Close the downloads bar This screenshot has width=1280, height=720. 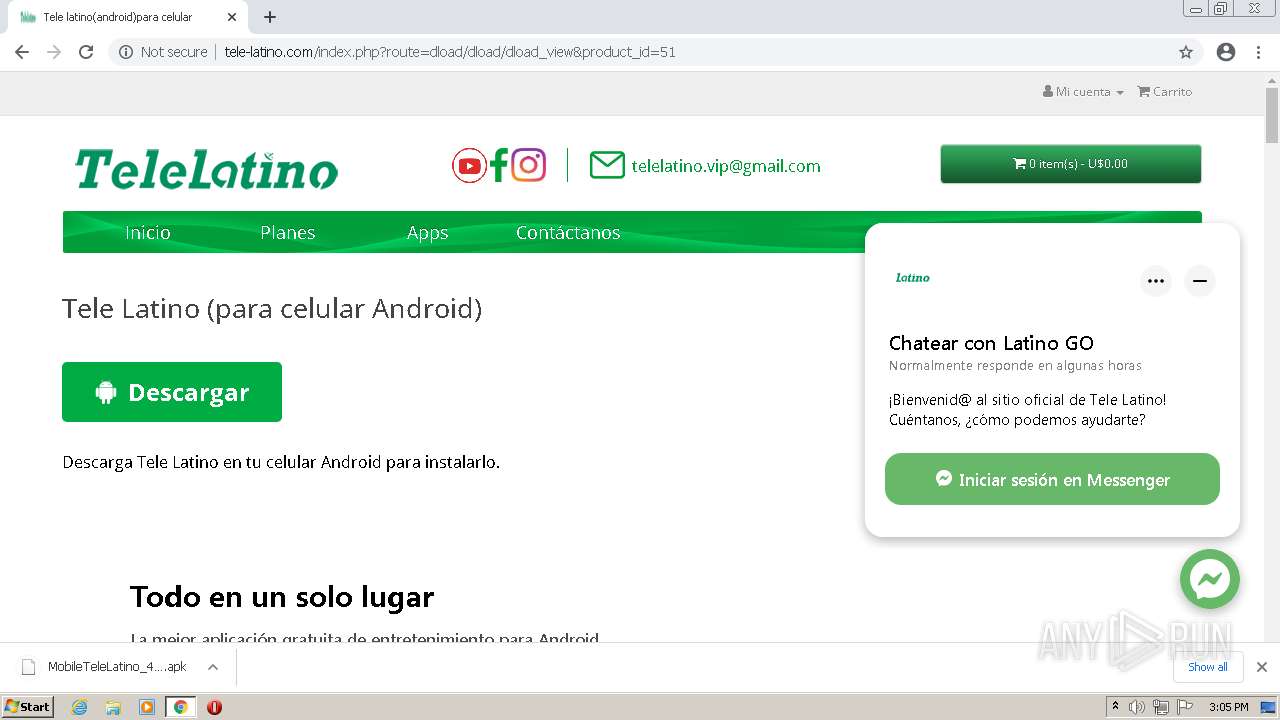(x=1262, y=667)
